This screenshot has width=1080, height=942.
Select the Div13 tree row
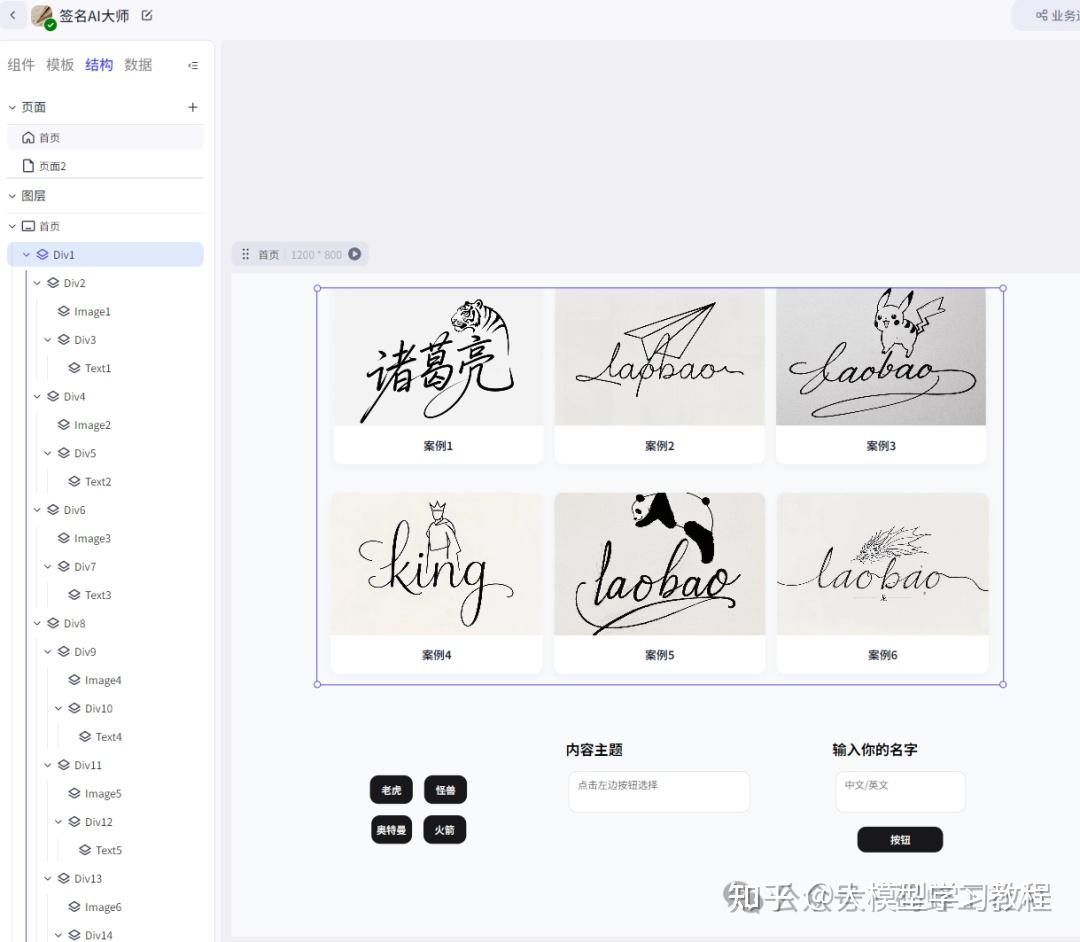105,878
